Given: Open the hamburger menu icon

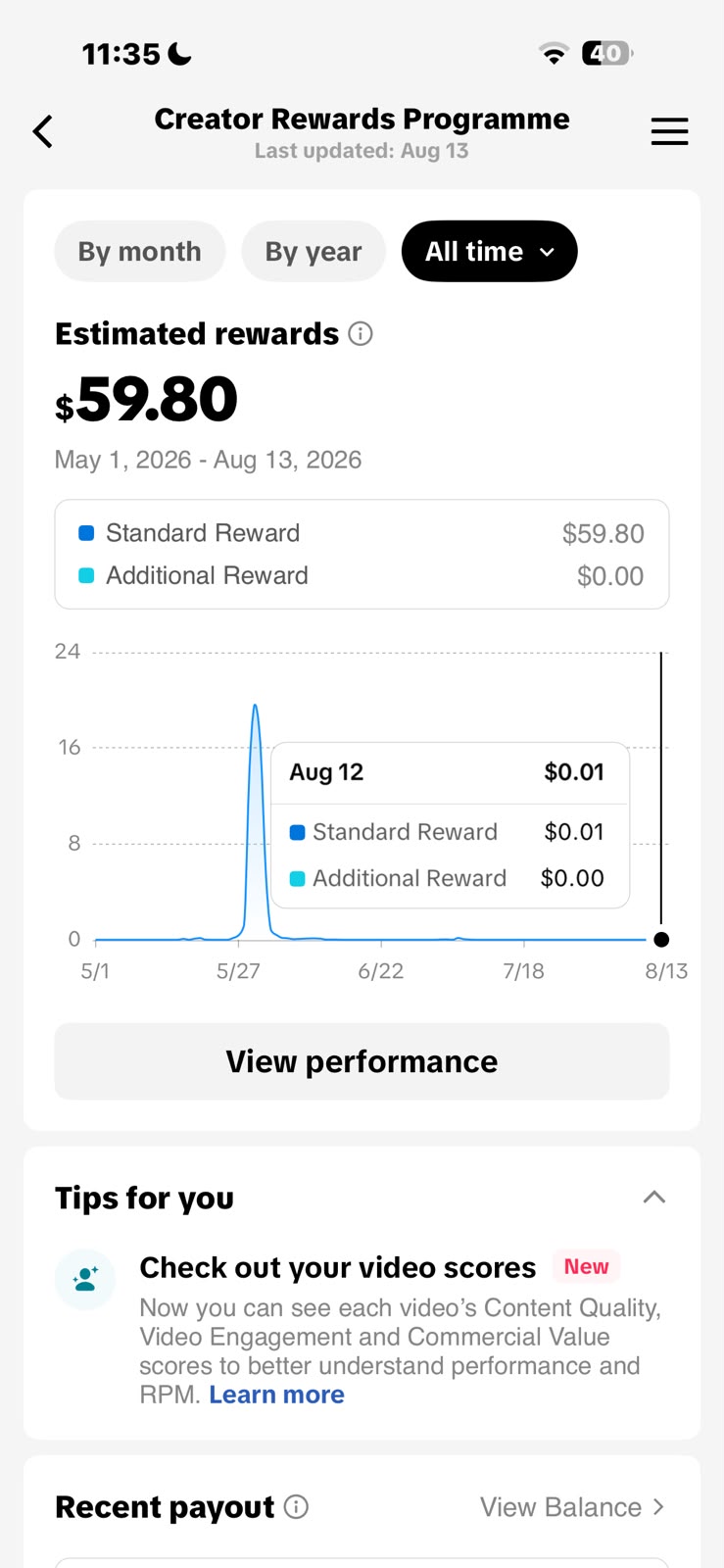Looking at the screenshot, I should tap(670, 131).
